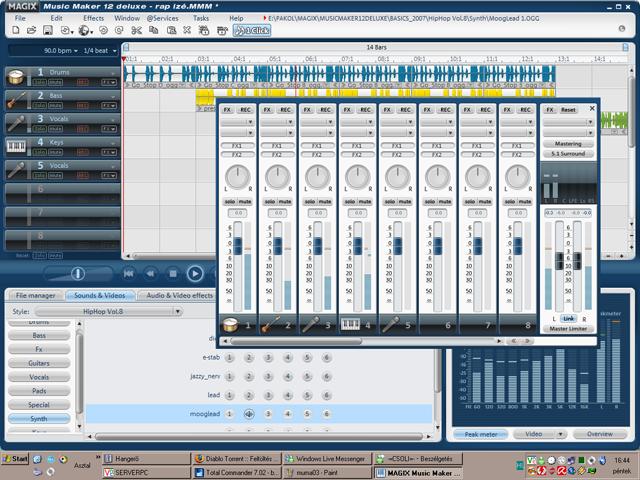Open the bpm tempo dropdown
The image size is (640, 480).
(68, 49)
